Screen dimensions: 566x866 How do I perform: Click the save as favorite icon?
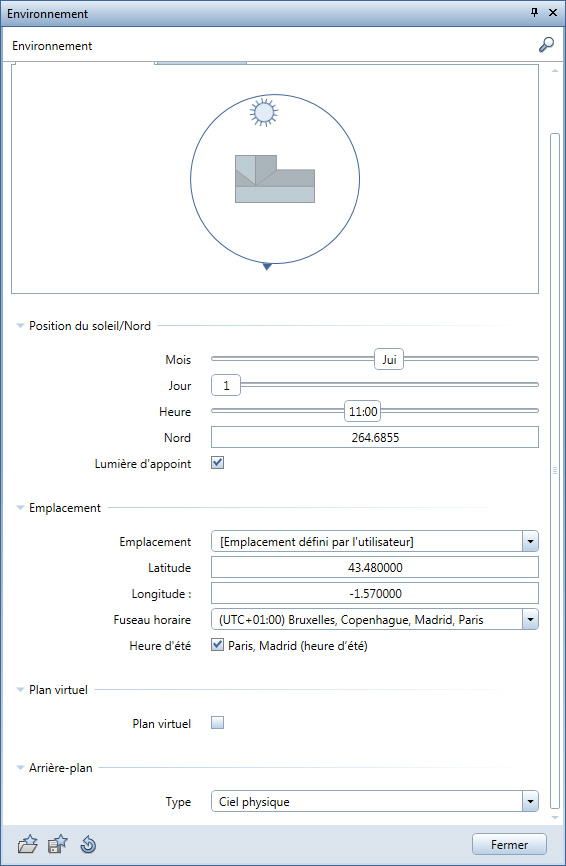(x=57, y=844)
